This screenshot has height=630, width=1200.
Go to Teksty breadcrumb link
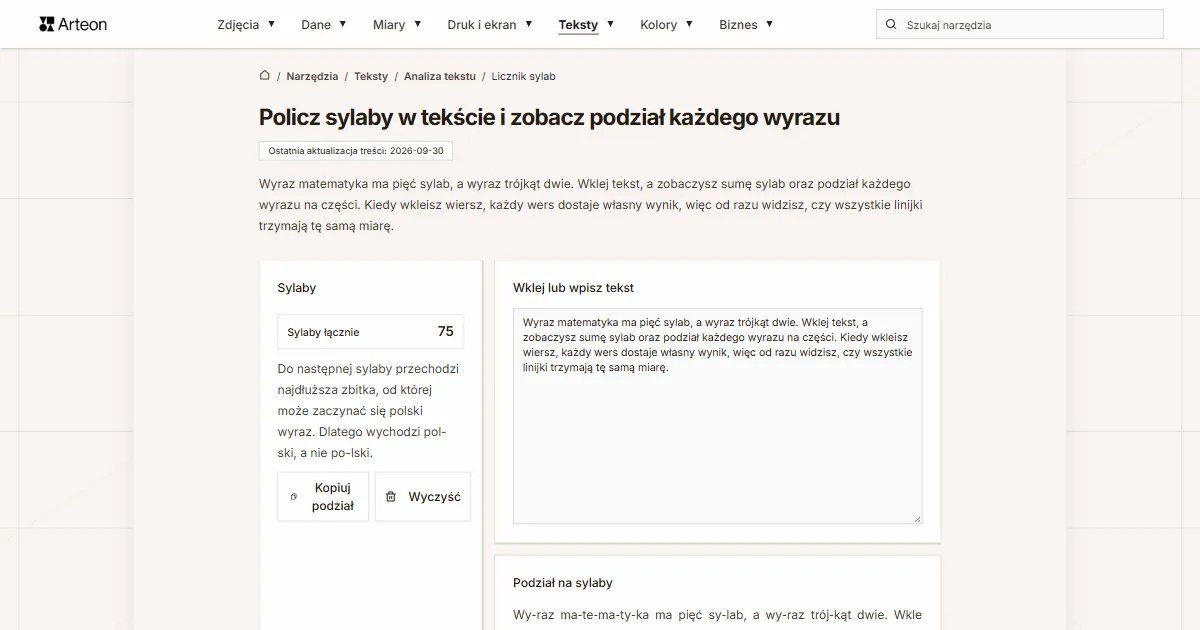[371, 76]
